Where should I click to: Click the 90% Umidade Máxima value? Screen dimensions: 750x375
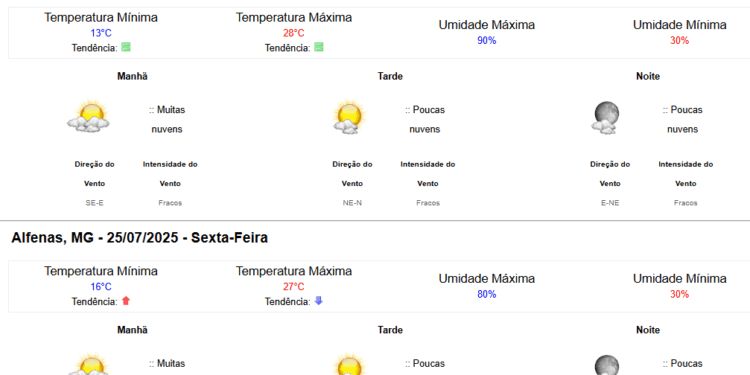(x=486, y=41)
